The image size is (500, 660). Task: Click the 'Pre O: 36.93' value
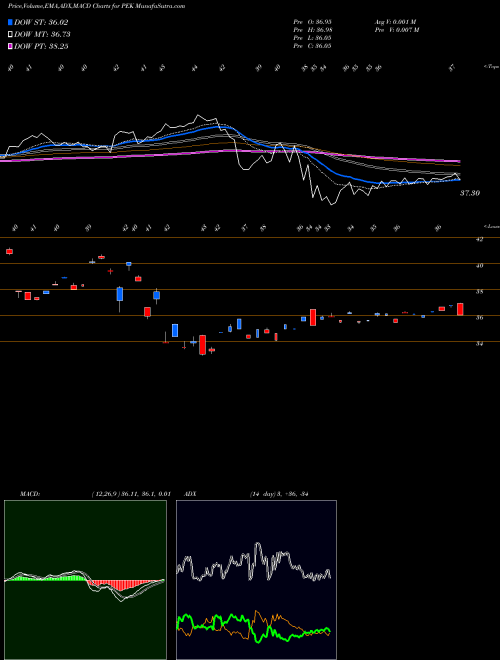(312, 22)
